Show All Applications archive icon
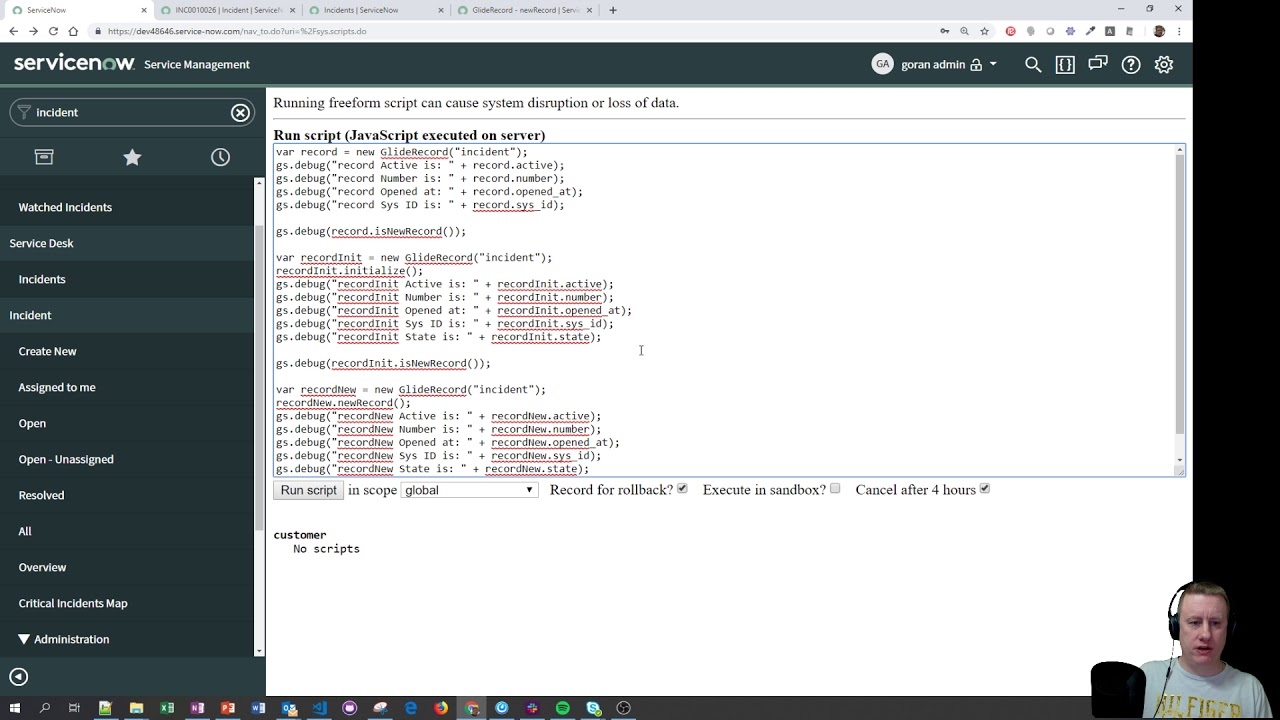Screen dimensions: 1280x720 [44, 157]
